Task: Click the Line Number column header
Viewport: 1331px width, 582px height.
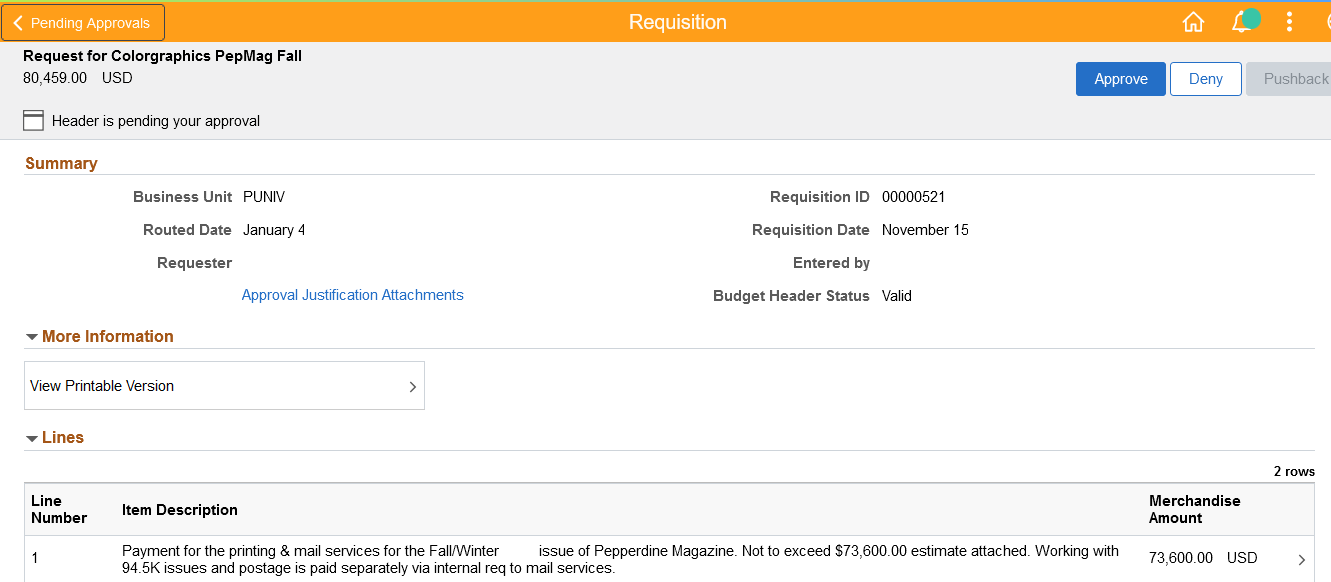Action: click(60, 509)
